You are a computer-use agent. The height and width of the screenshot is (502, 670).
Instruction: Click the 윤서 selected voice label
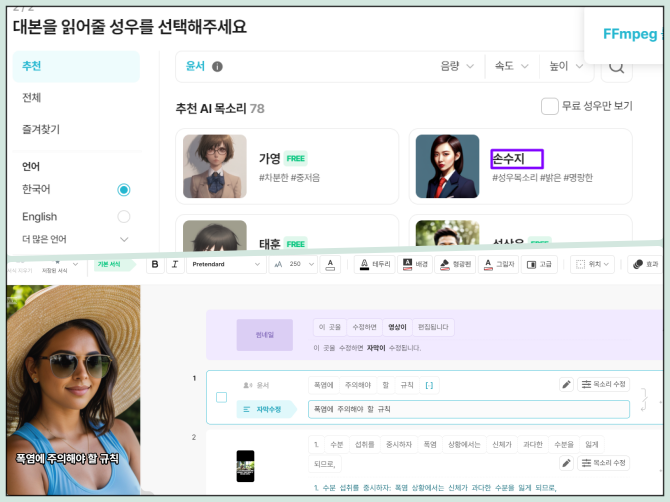click(x=195, y=66)
